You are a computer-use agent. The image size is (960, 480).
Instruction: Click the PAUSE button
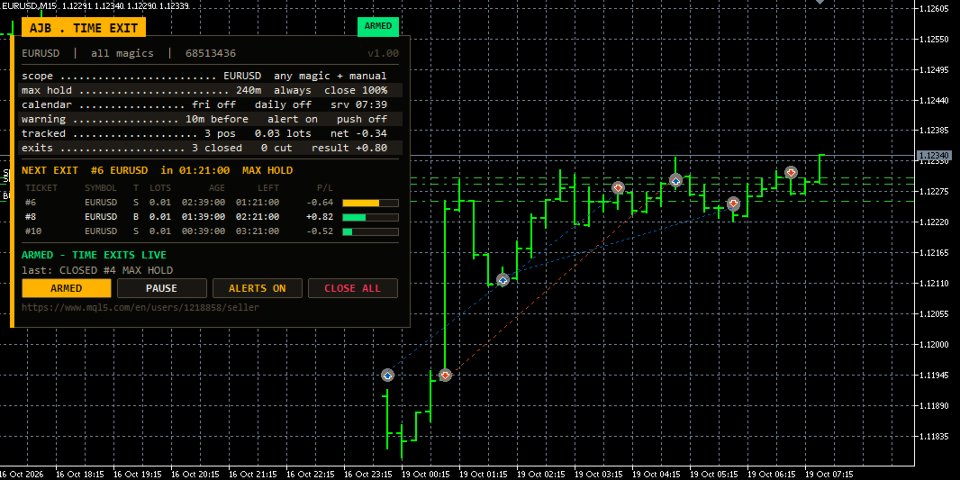162,288
